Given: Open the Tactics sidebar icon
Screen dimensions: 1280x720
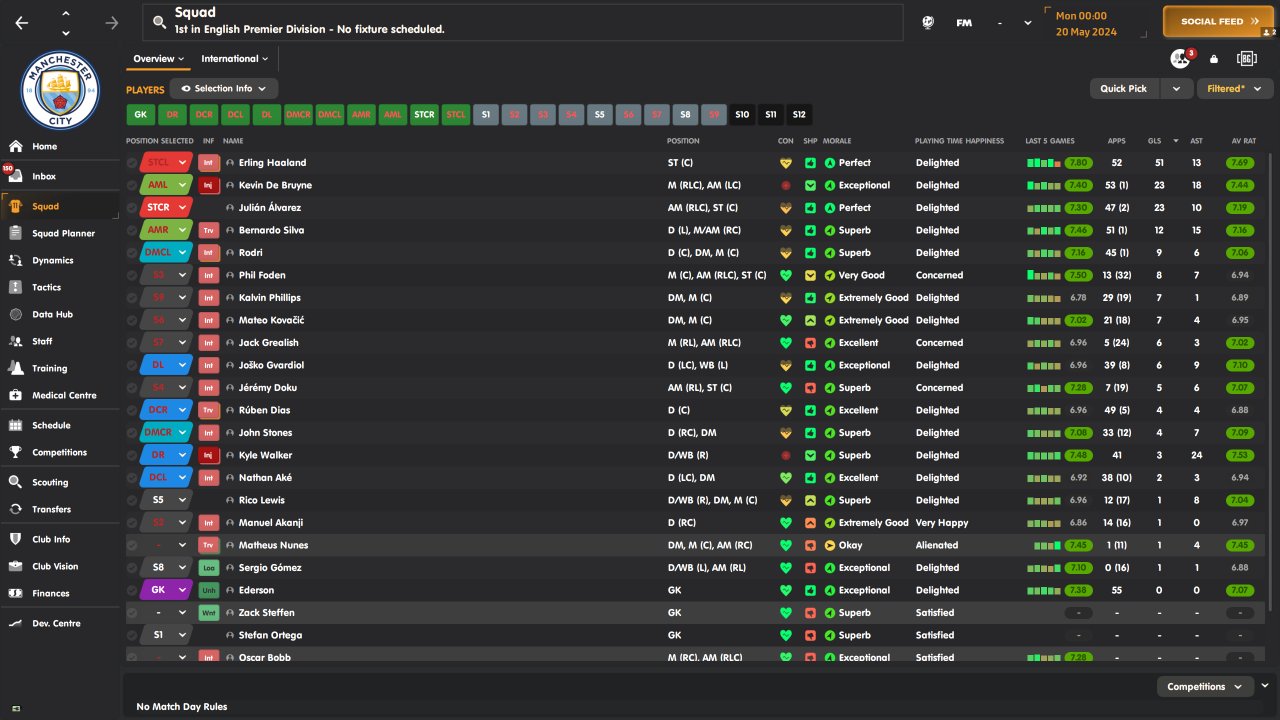Looking at the screenshot, I should pyautogui.click(x=15, y=287).
